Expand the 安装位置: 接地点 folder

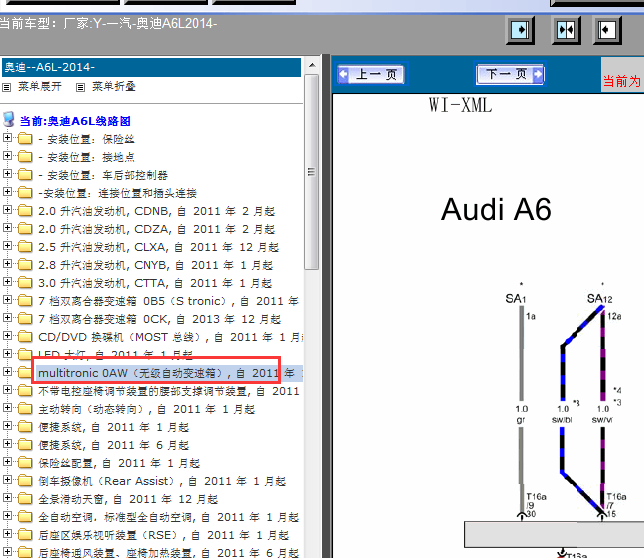[7, 156]
